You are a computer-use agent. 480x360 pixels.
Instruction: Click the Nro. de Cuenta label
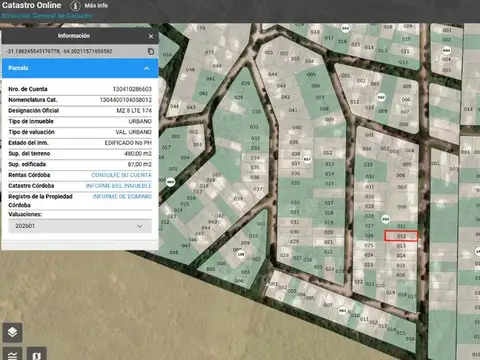coord(28,89)
